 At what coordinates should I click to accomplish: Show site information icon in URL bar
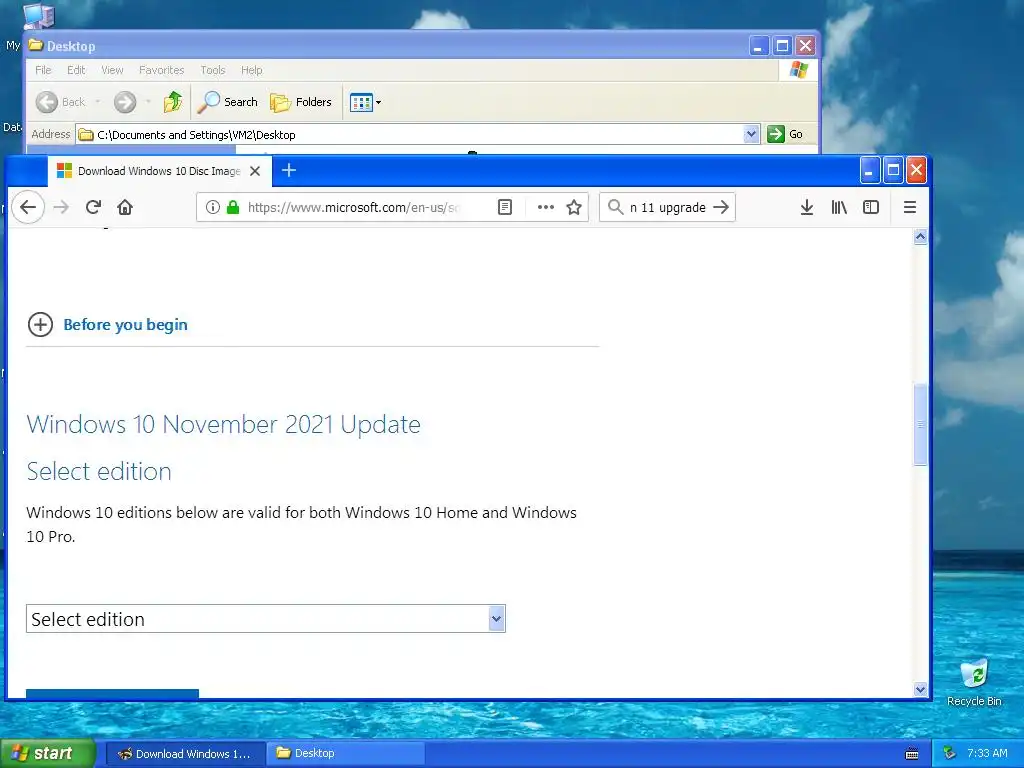click(212, 208)
